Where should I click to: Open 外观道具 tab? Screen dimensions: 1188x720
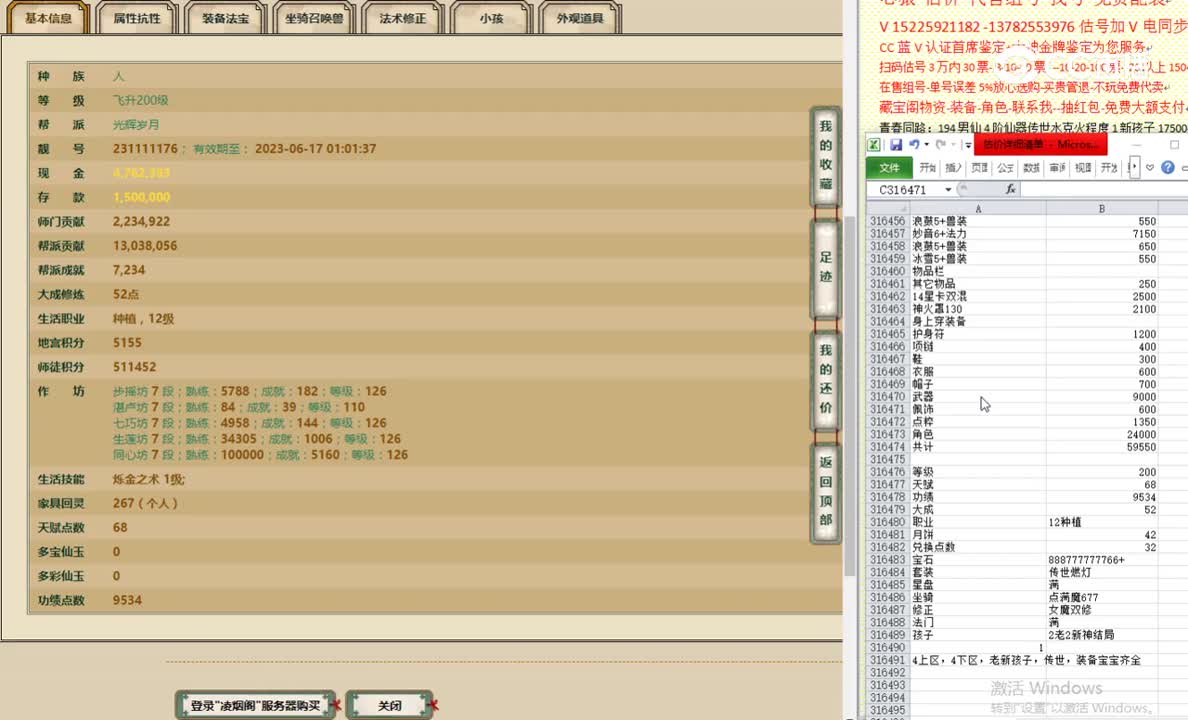pos(580,18)
